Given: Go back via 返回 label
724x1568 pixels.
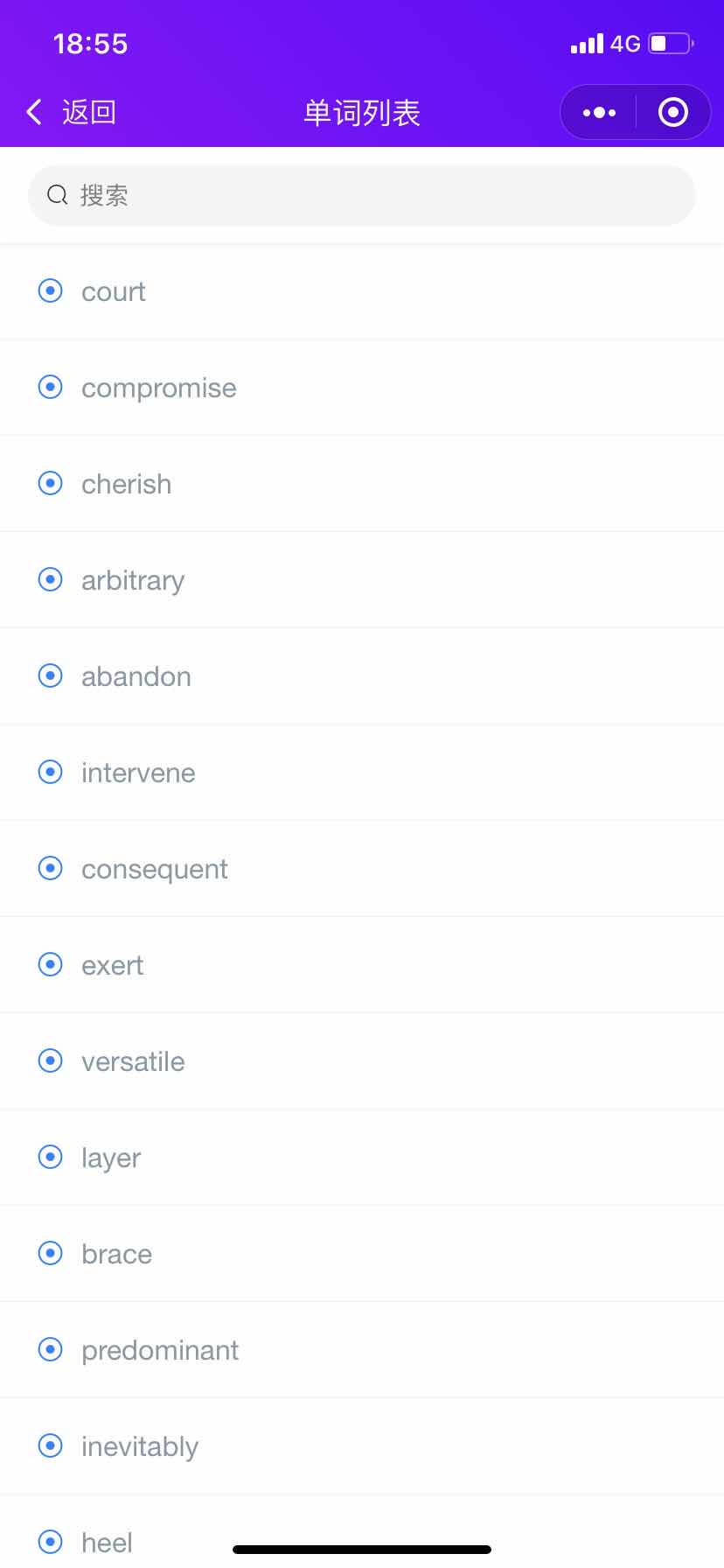Looking at the screenshot, I should coord(89,112).
